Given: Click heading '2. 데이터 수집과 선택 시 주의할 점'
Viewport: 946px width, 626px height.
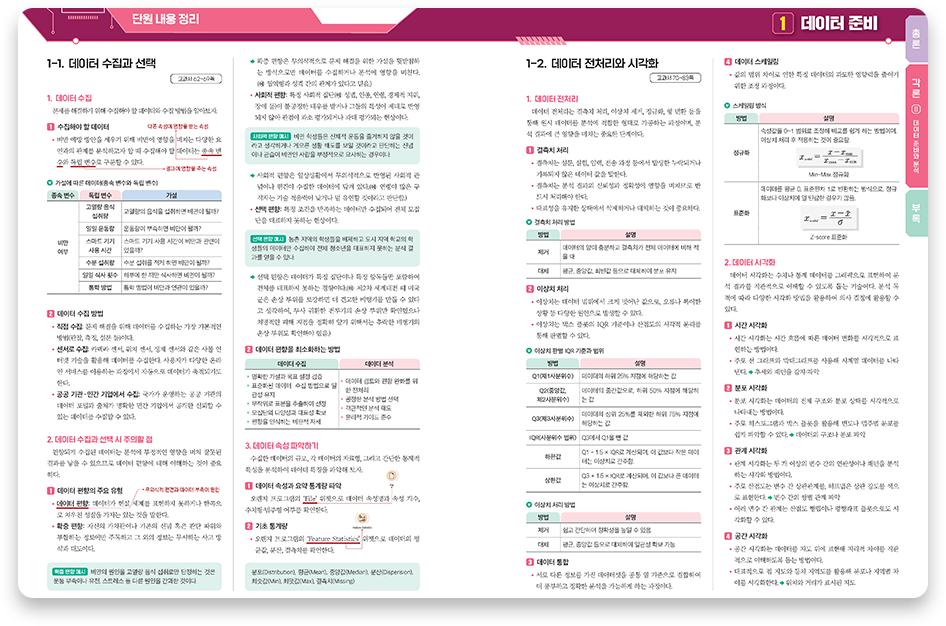Looking at the screenshot, I should point(100,439).
